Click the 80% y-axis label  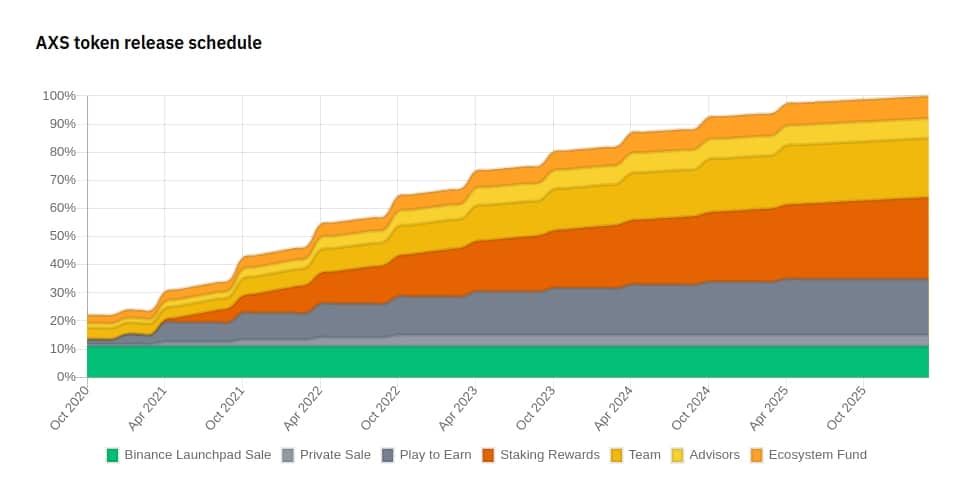63,152
